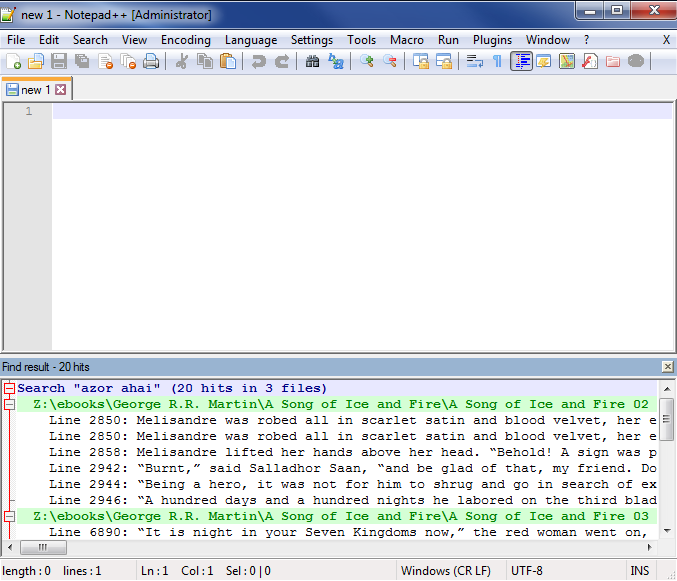677x581 pixels.
Task: Open the Settings menu
Action: tap(312, 40)
